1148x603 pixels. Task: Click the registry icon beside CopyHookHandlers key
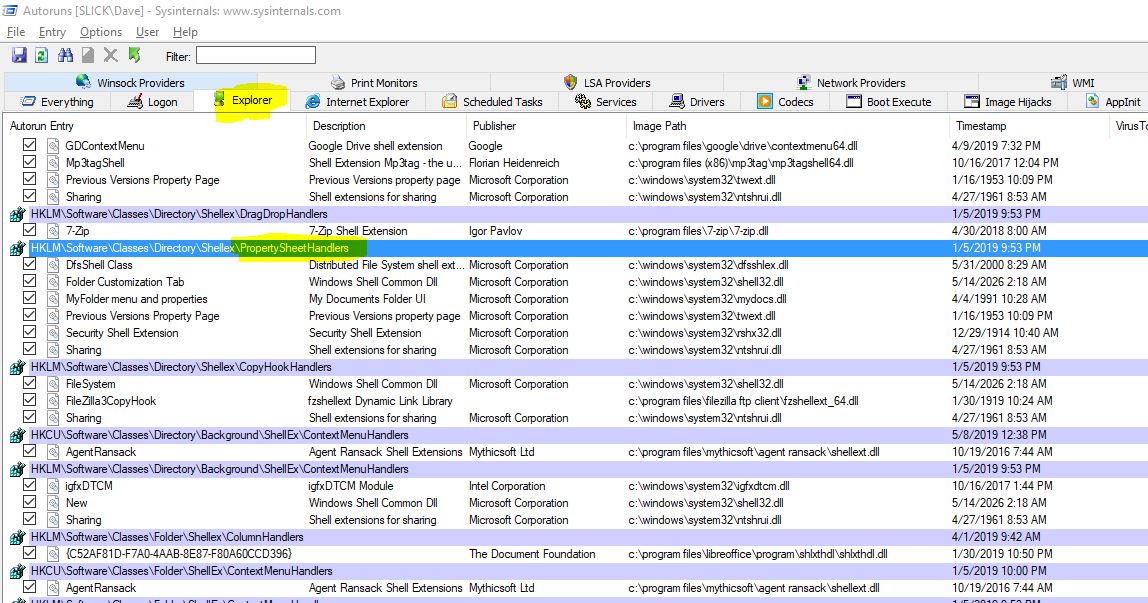pyautogui.click(x=18, y=367)
